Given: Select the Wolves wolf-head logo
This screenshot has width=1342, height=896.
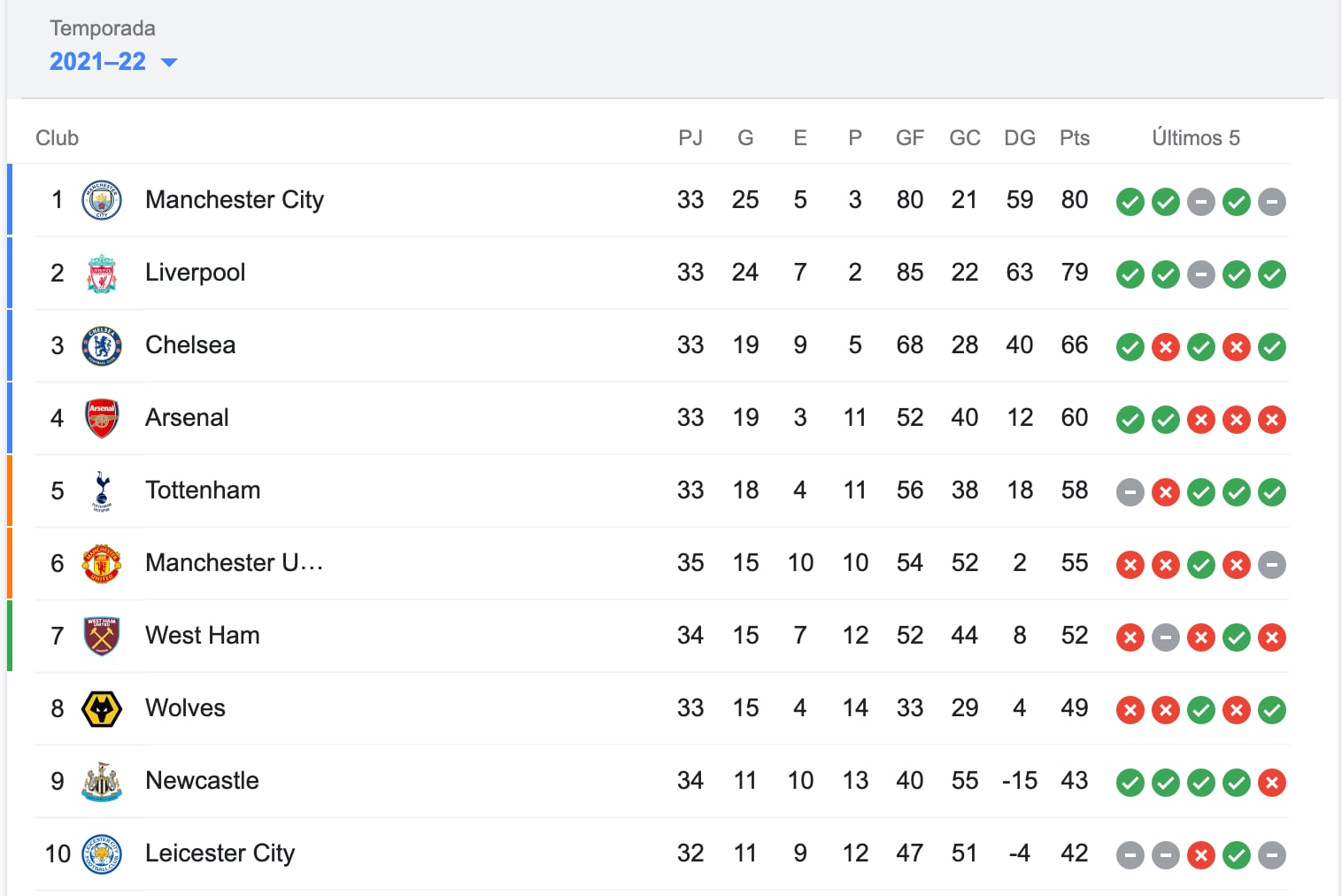Looking at the screenshot, I should pyautogui.click(x=102, y=708).
